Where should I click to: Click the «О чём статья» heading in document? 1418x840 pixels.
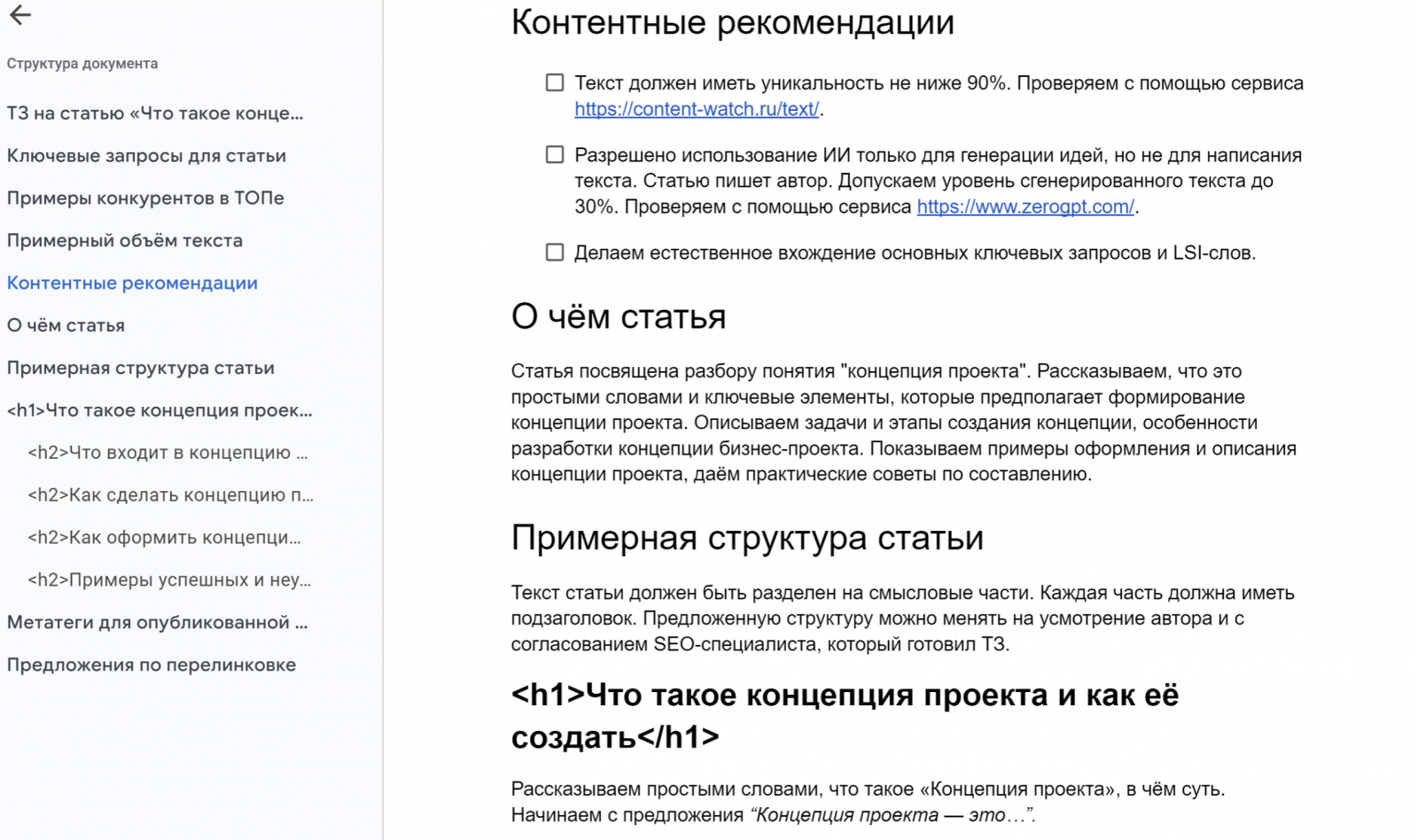click(619, 316)
